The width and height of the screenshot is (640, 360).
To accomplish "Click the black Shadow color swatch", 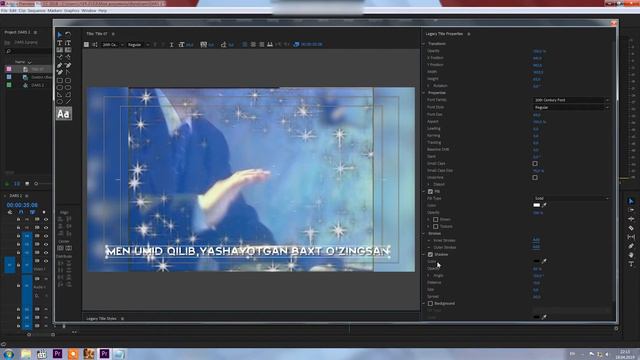I will coord(537,261).
